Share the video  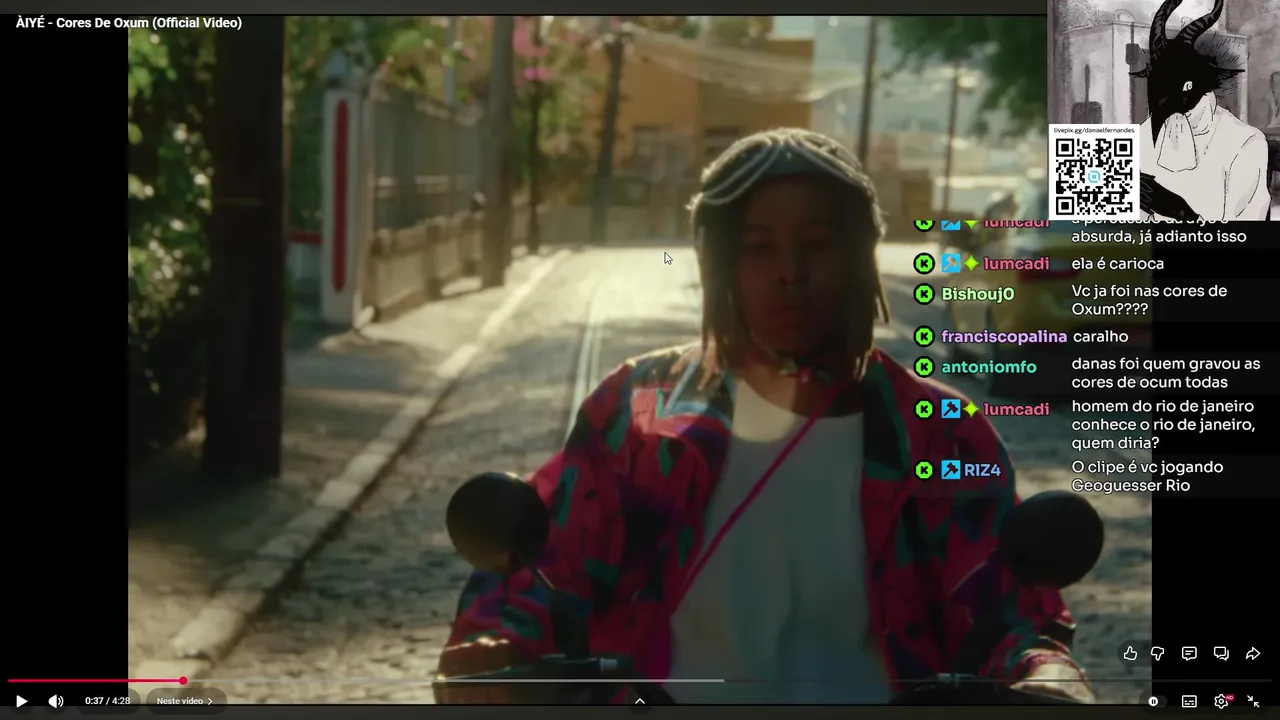[x=1252, y=653]
